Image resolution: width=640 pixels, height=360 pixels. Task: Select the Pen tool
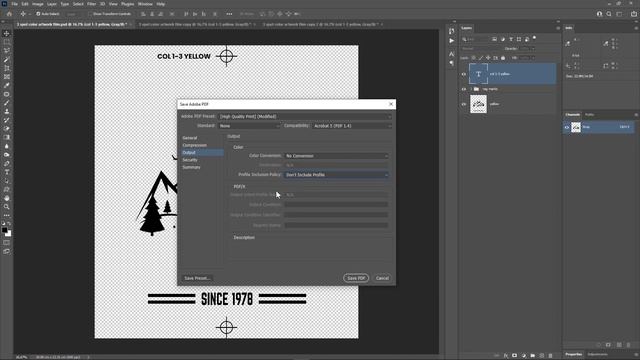tap(7, 163)
